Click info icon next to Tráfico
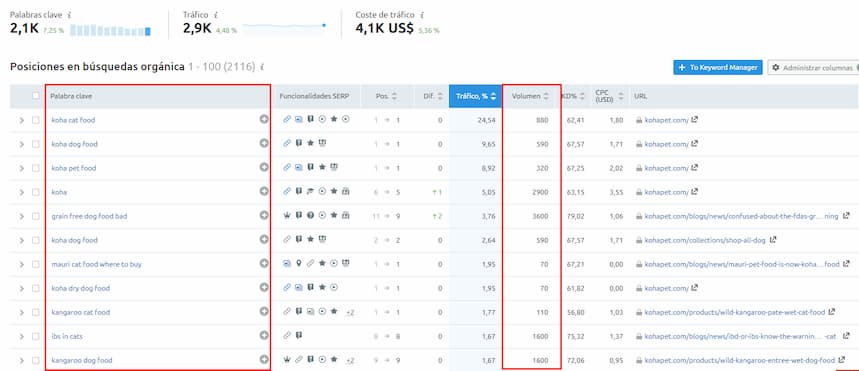The height and width of the screenshot is (371, 859). click(x=215, y=15)
